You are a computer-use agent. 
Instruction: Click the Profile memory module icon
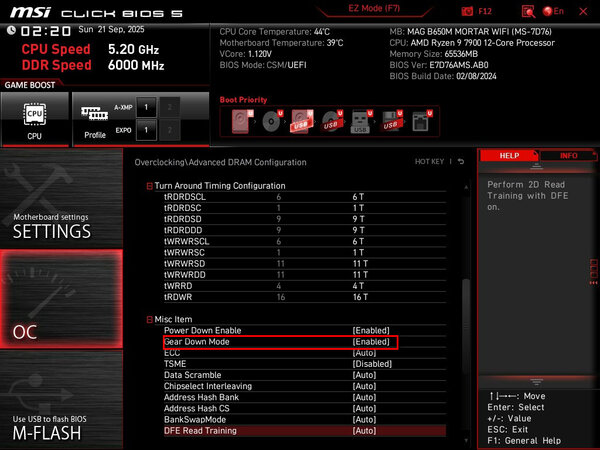tap(95, 113)
